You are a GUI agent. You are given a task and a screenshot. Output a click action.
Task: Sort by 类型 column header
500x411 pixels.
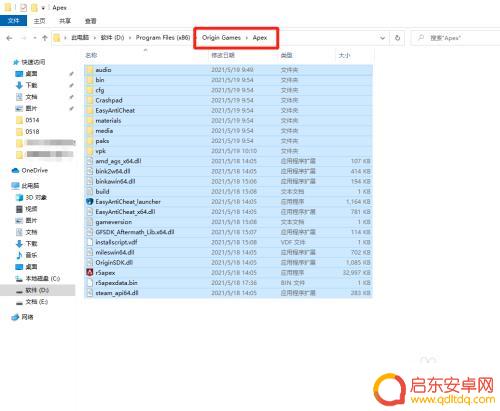[x=286, y=55]
